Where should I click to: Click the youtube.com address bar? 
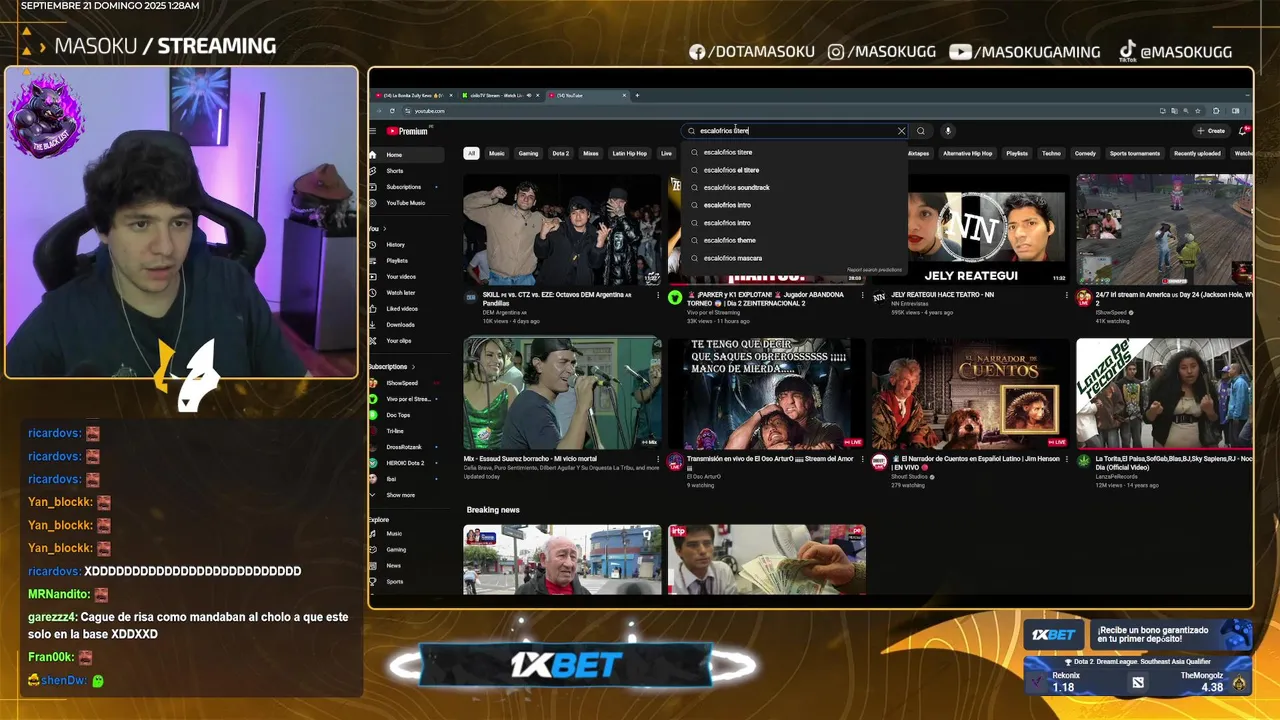point(780,111)
